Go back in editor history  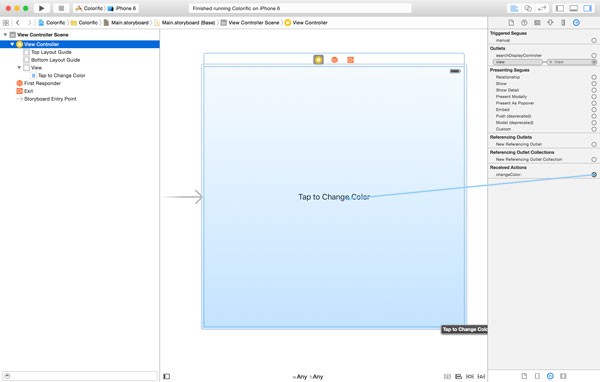coord(18,23)
